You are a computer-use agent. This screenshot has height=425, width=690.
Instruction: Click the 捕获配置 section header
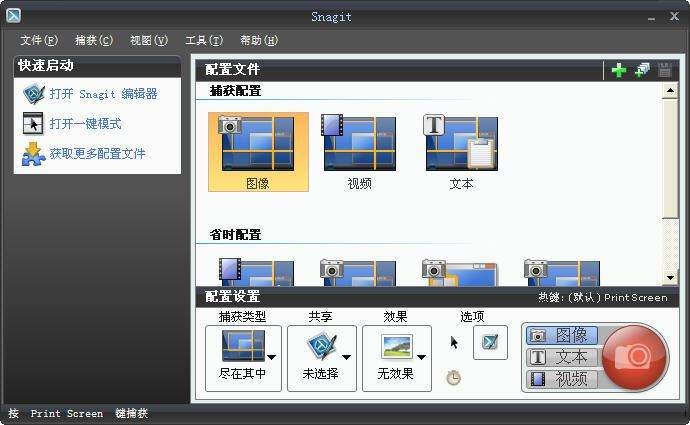pyautogui.click(x=235, y=91)
